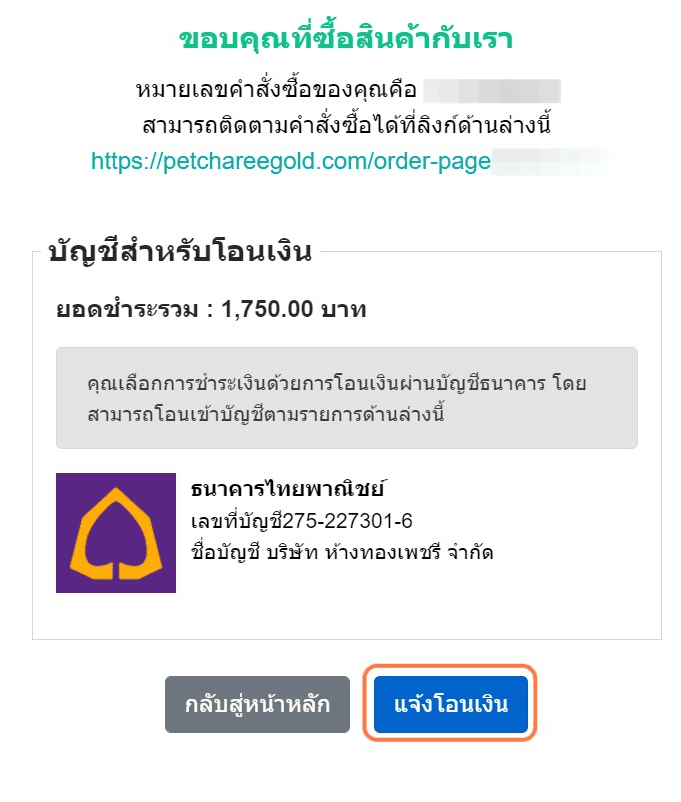Click the line สามารถติดตามคำสั่งซื้อได้ที่ลิงก์ด้านล่างนี้
The image size is (681, 802).
[x=346, y=126]
